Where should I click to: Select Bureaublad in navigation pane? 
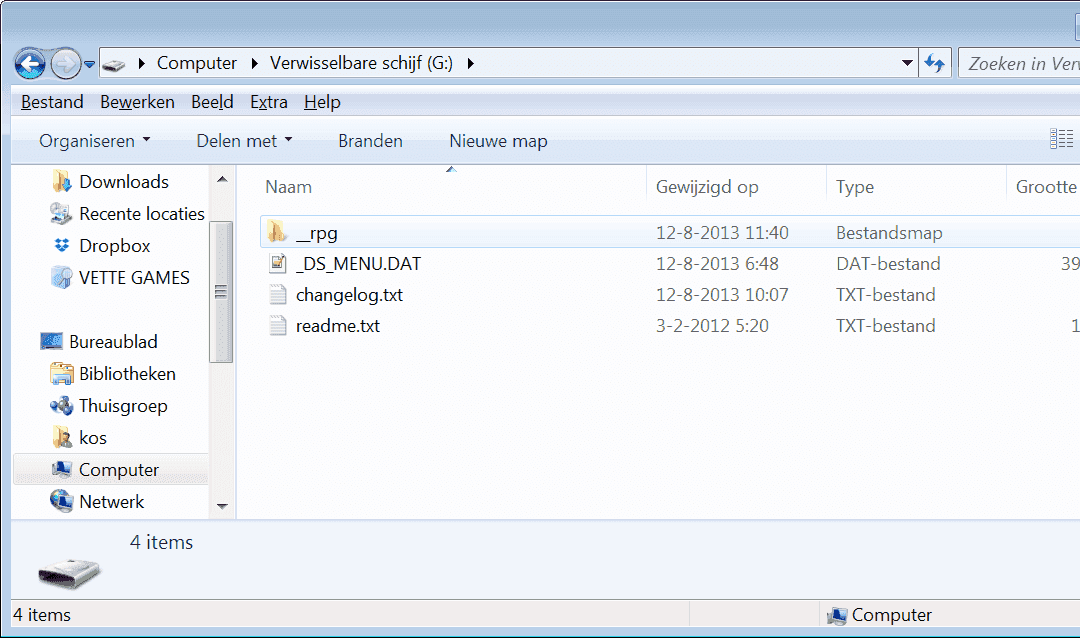(113, 342)
